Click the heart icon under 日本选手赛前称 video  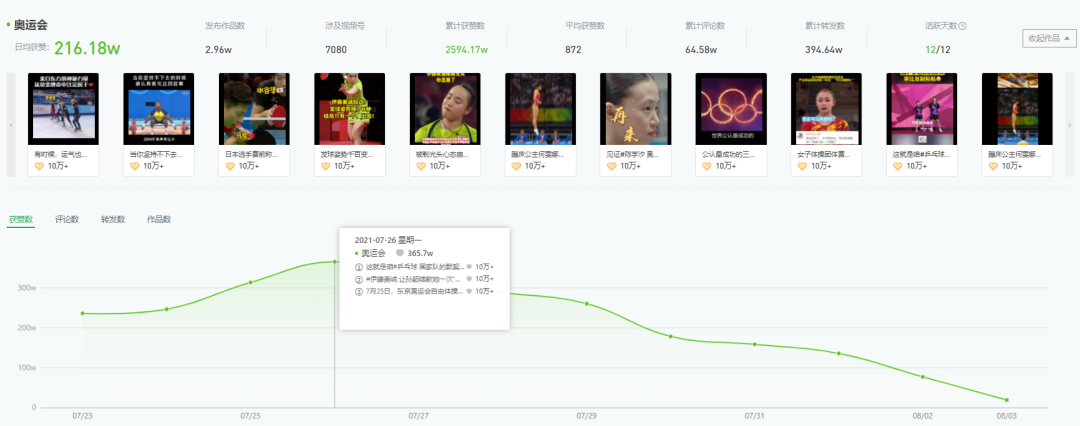(230, 166)
